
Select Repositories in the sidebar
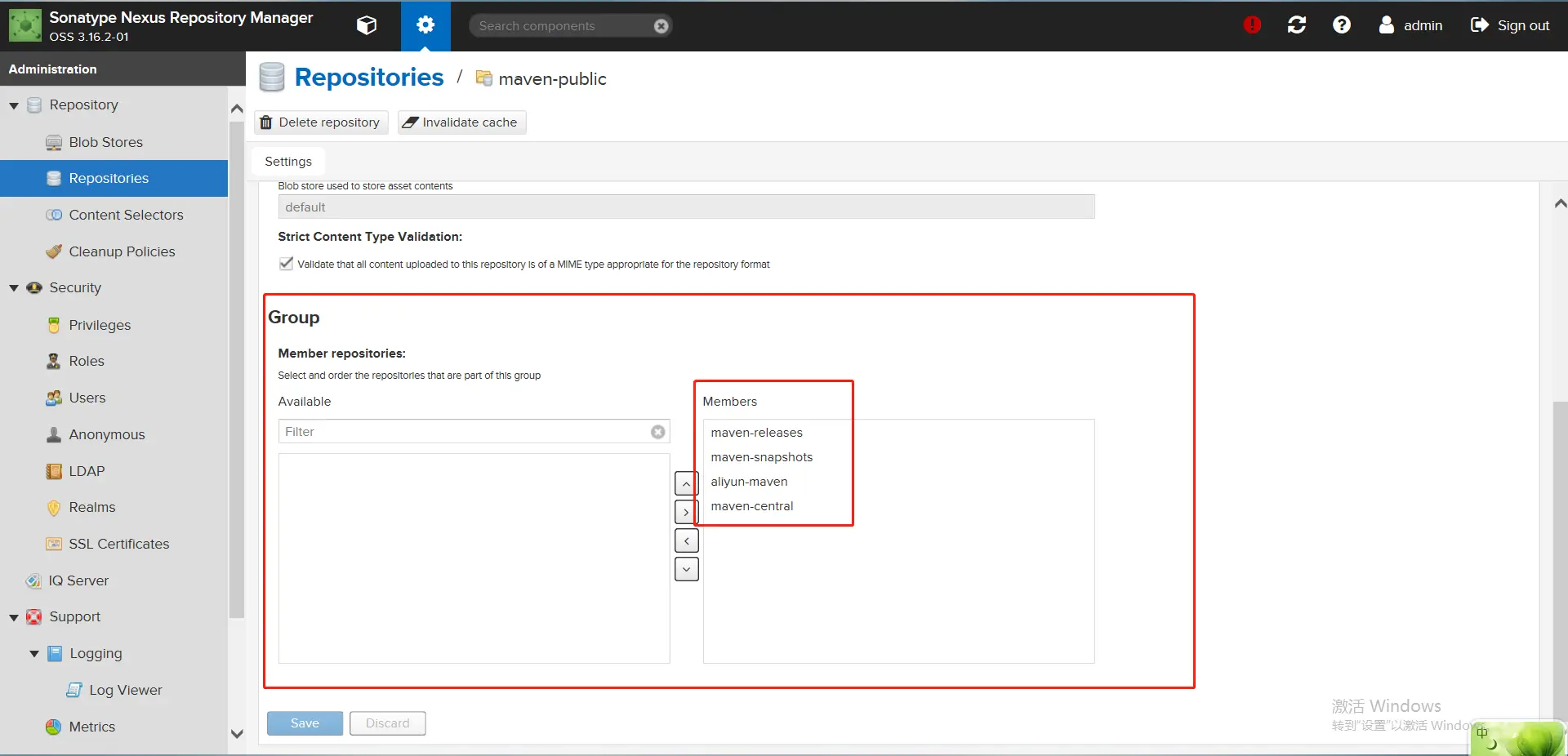(114, 178)
